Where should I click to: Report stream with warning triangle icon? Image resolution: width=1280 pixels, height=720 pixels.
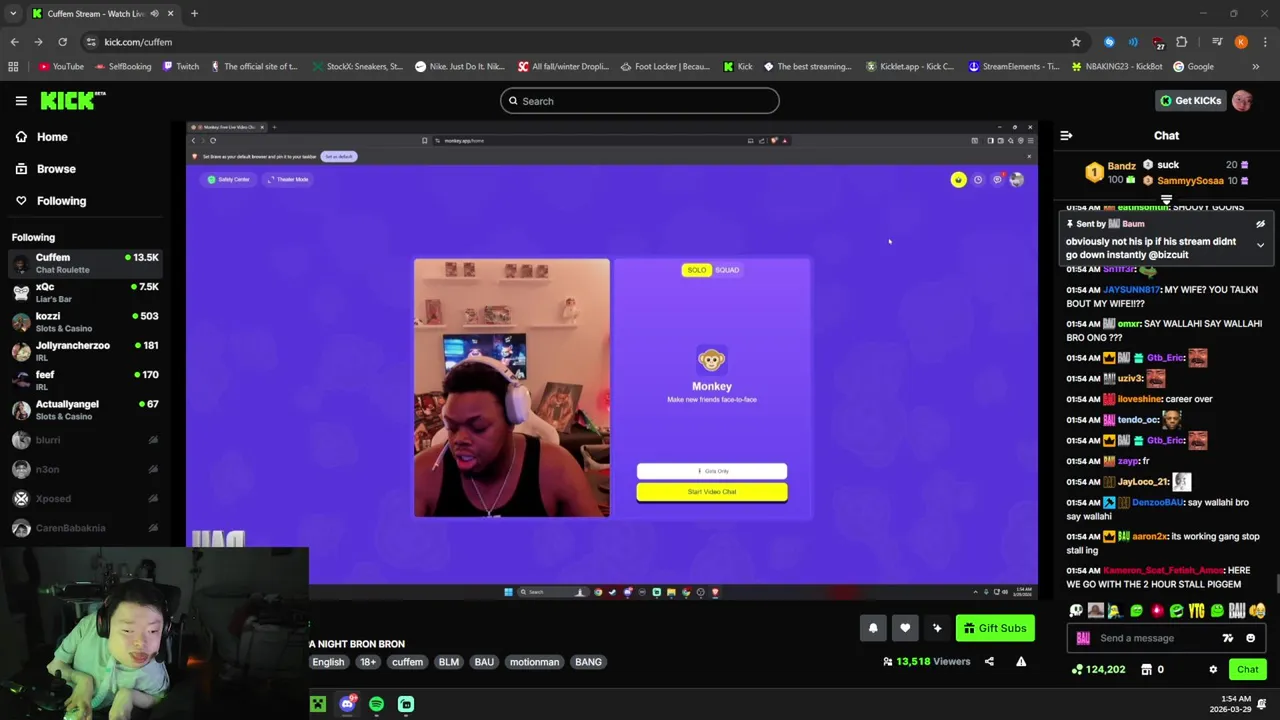tap(1021, 662)
